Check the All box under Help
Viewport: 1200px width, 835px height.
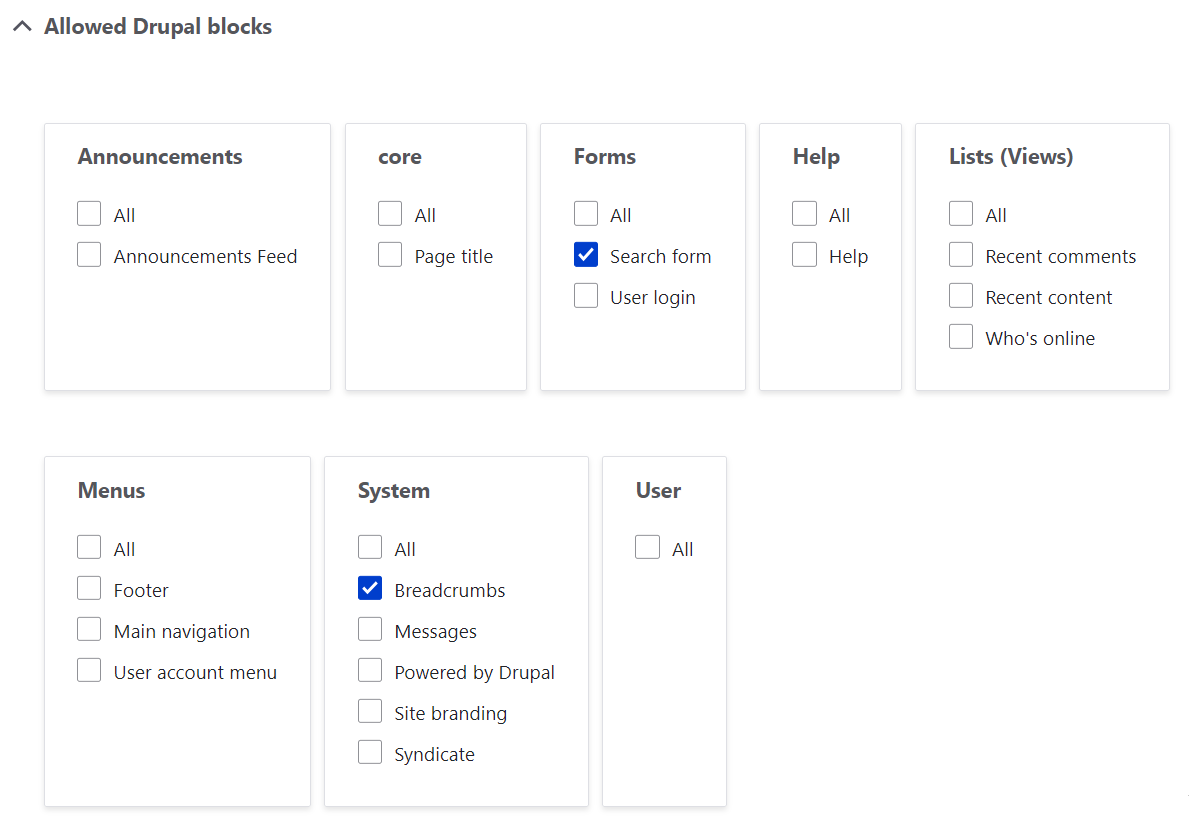(805, 213)
